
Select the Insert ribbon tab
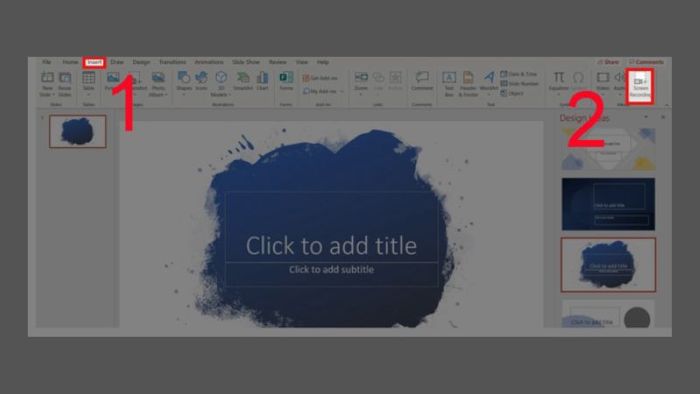[x=94, y=62]
